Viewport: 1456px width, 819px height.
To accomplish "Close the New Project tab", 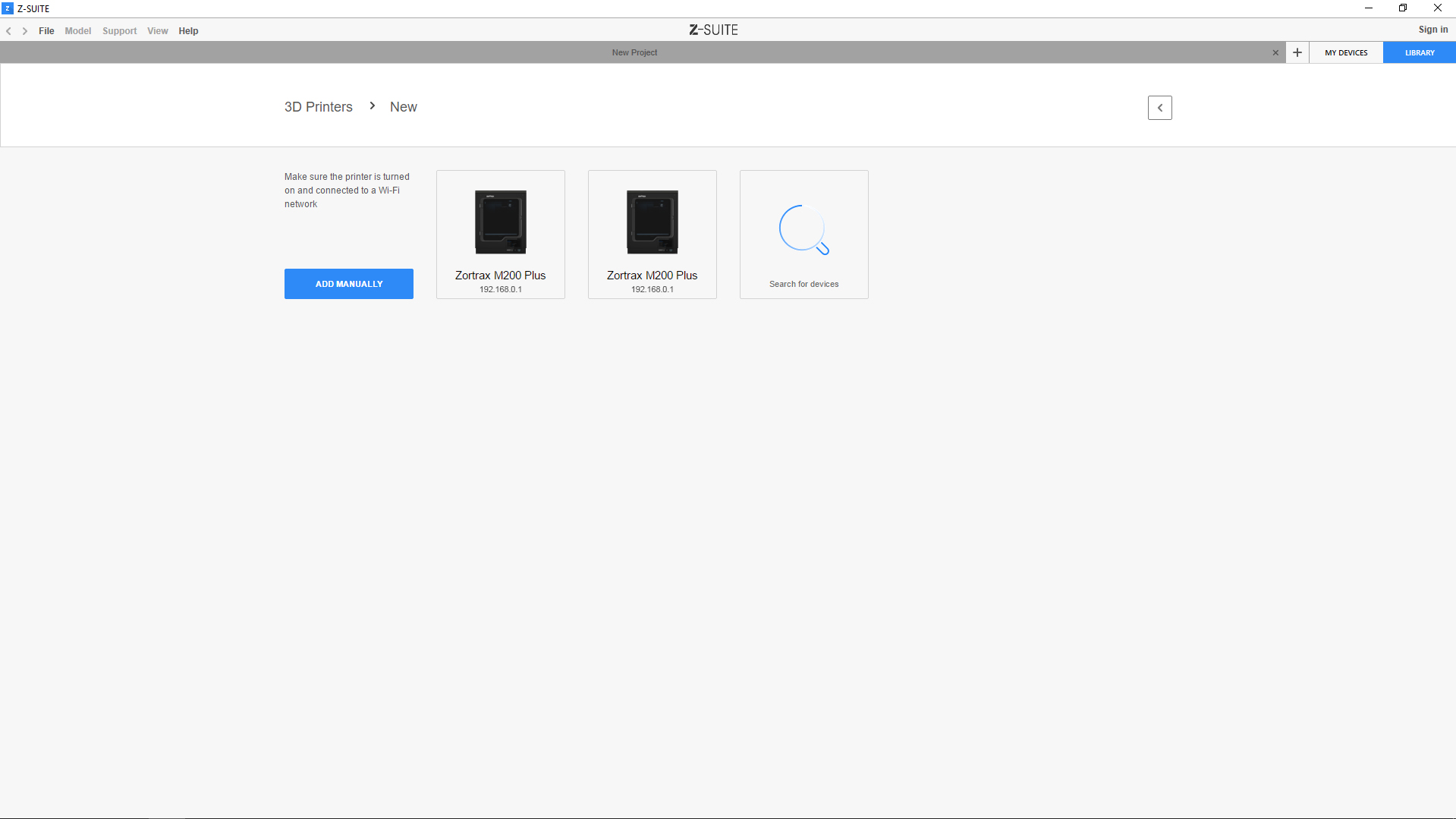I will coord(1275,52).
